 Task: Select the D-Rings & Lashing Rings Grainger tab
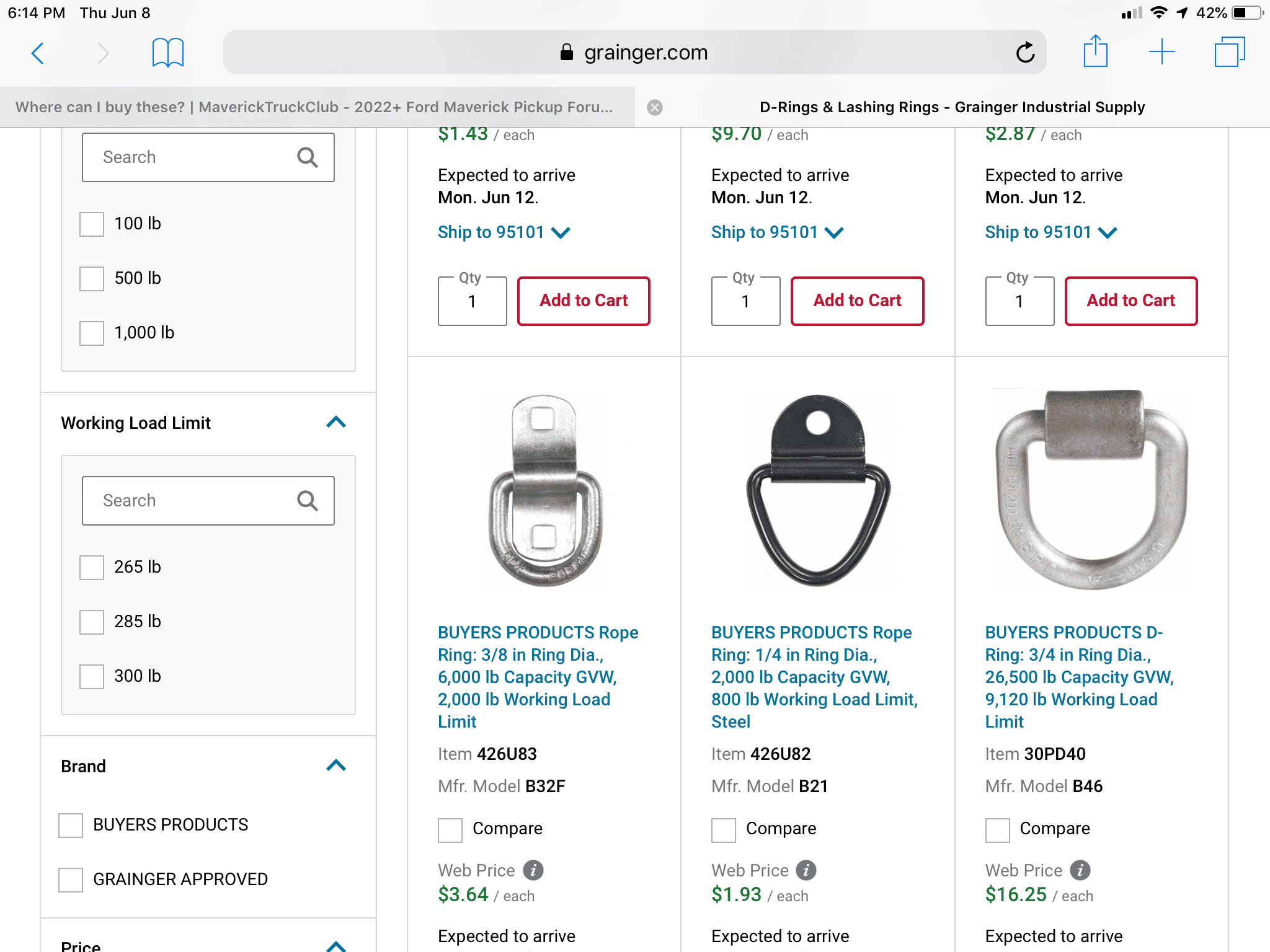click(952, 107)
